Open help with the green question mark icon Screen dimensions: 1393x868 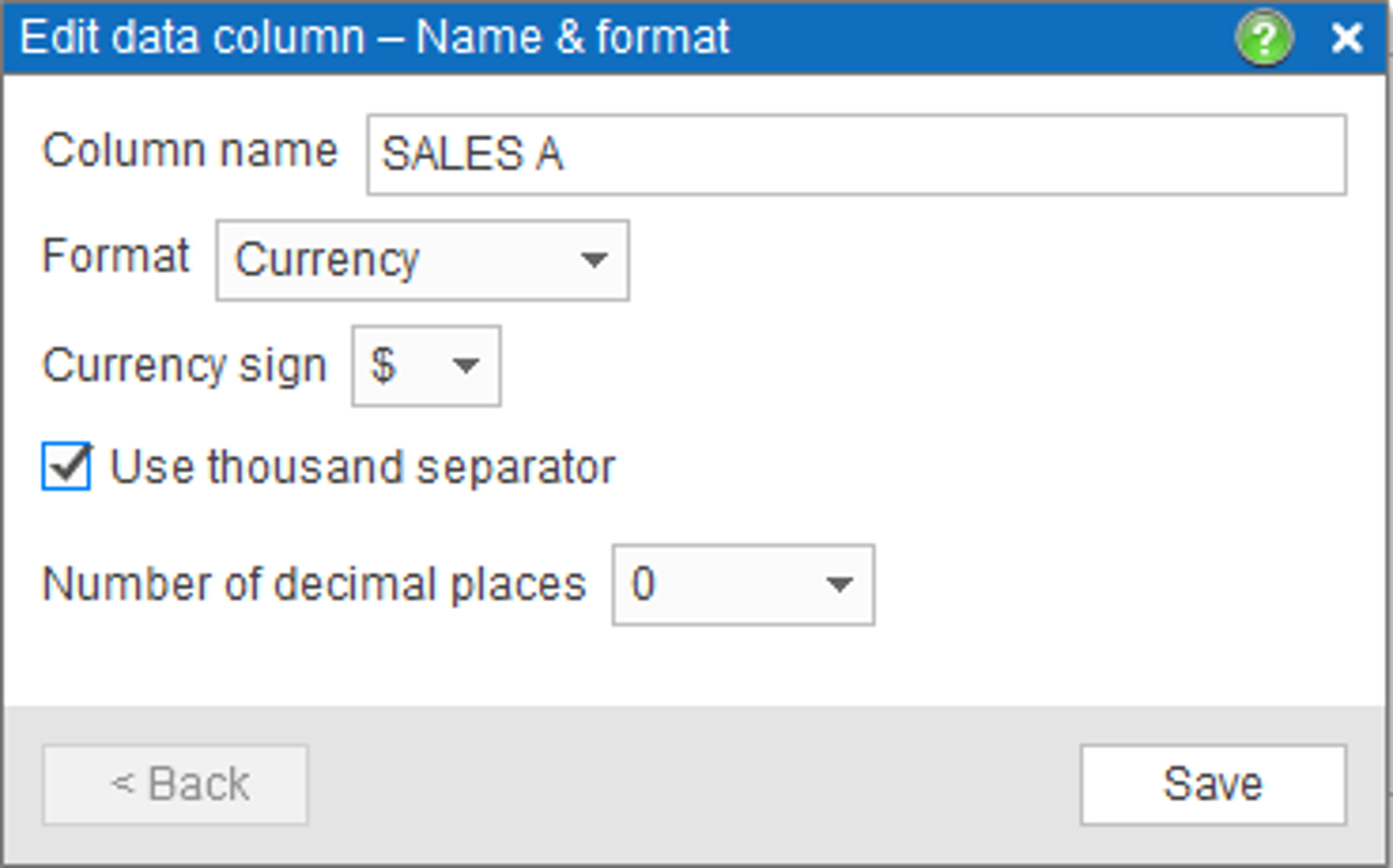point(1264,39)
